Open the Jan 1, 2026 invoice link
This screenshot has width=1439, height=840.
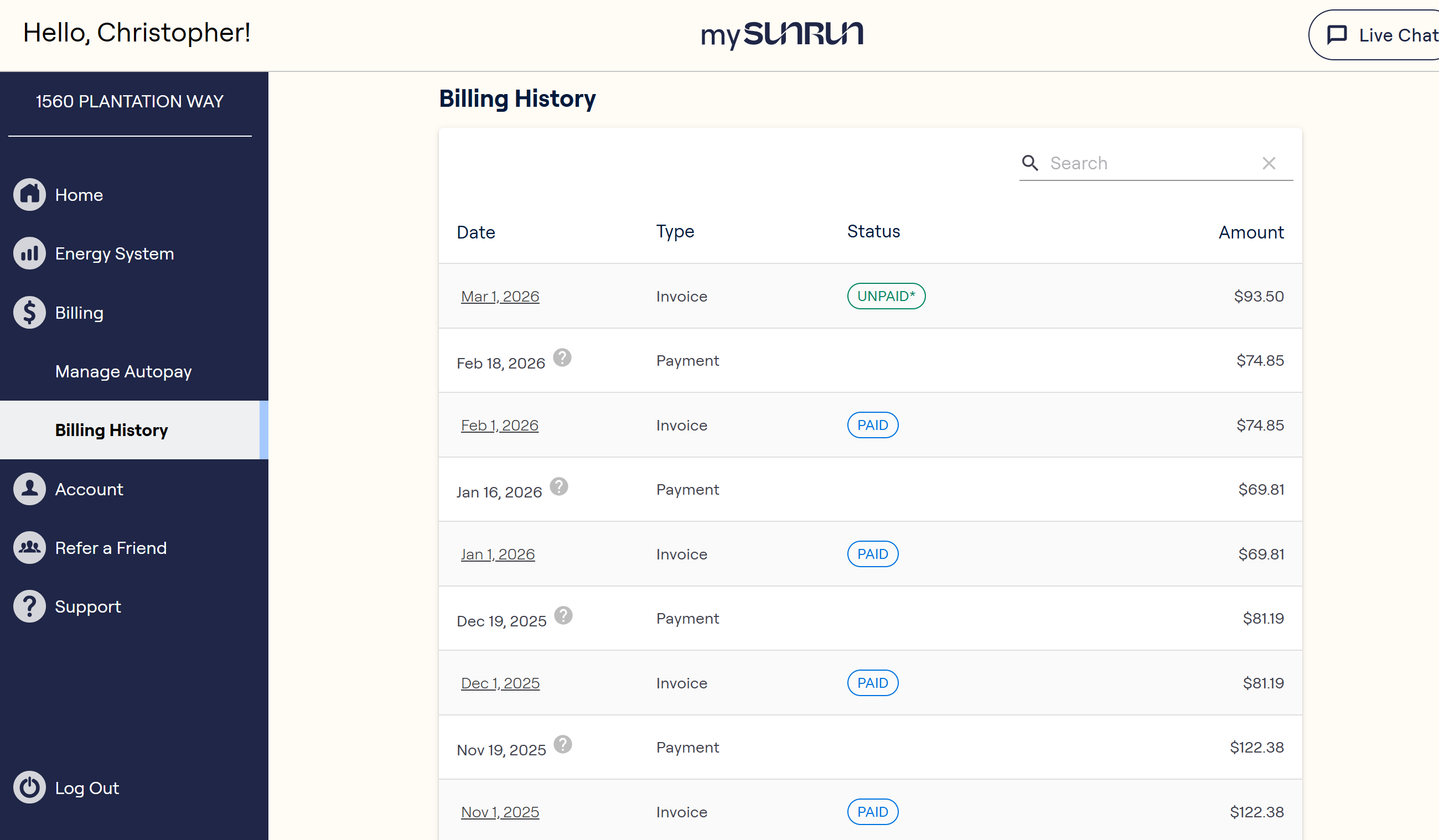pos(498,554)
